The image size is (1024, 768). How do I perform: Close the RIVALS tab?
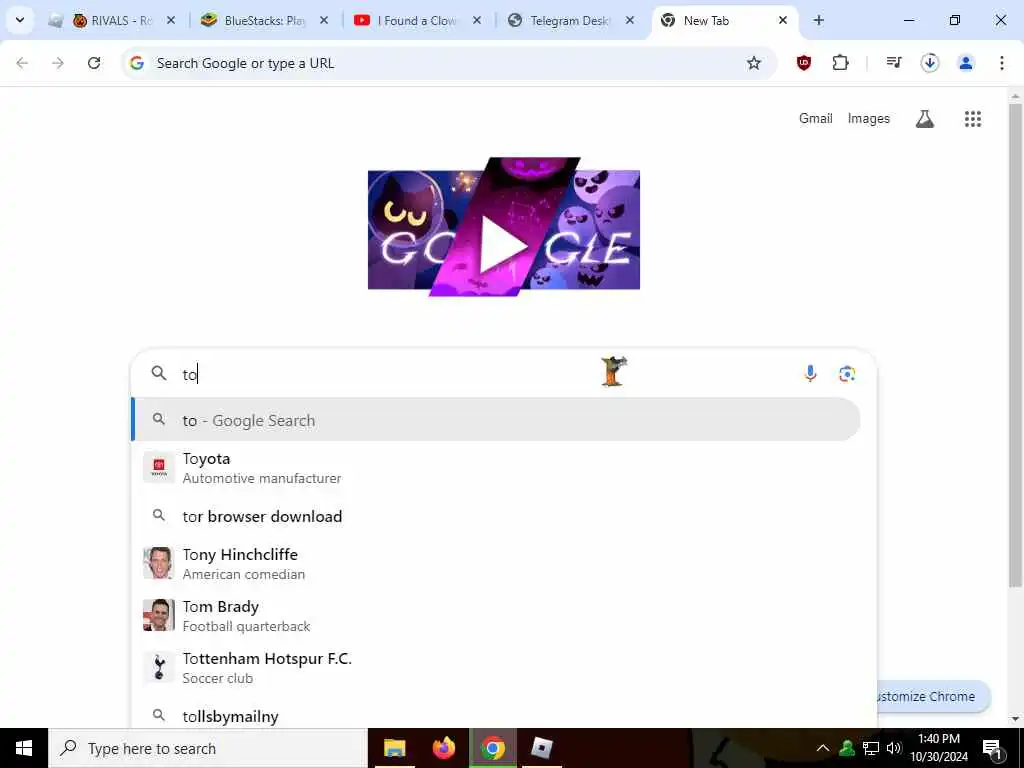point(170,21)
